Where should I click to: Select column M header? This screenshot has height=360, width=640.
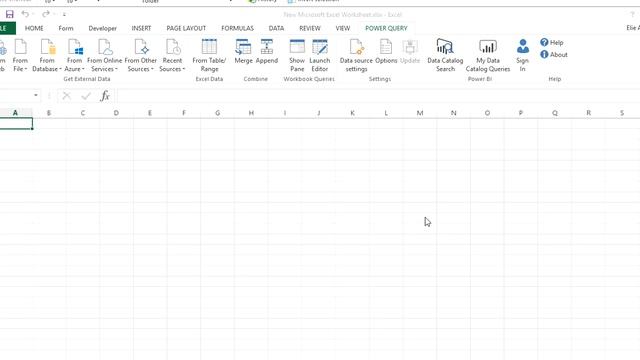pos(420,113)
